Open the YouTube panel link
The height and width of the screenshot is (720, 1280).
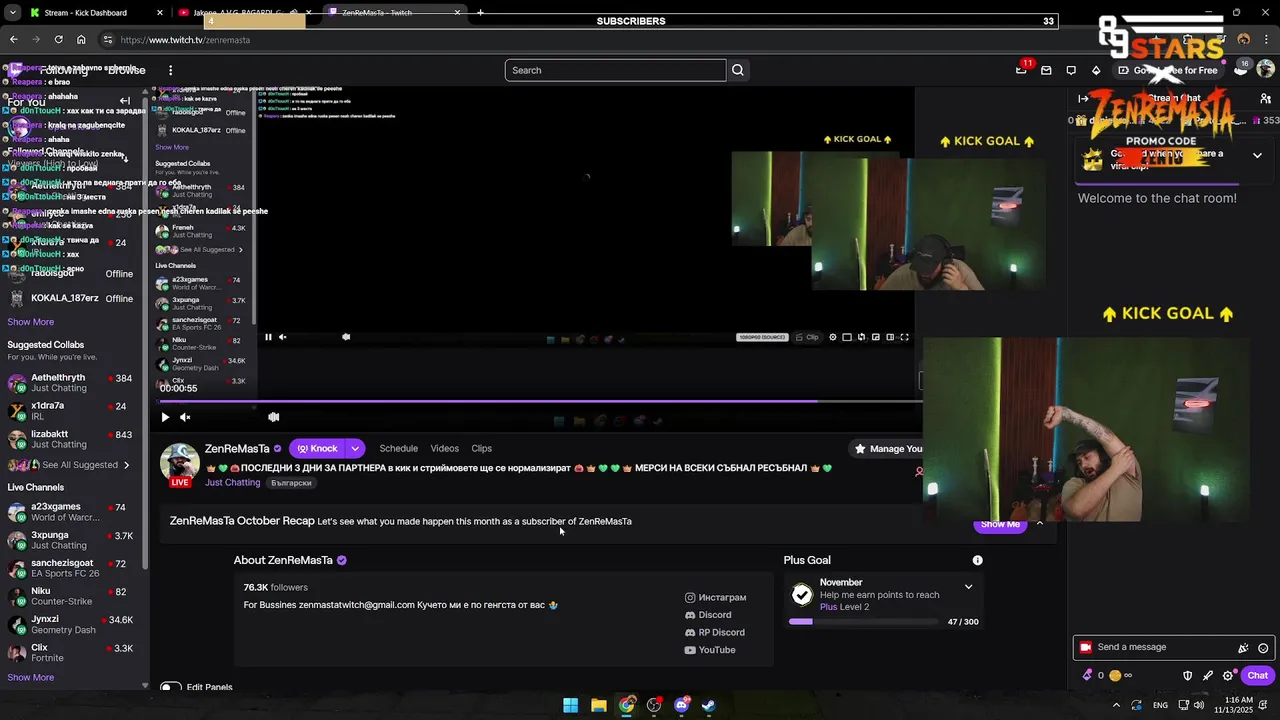pos(710,650)
